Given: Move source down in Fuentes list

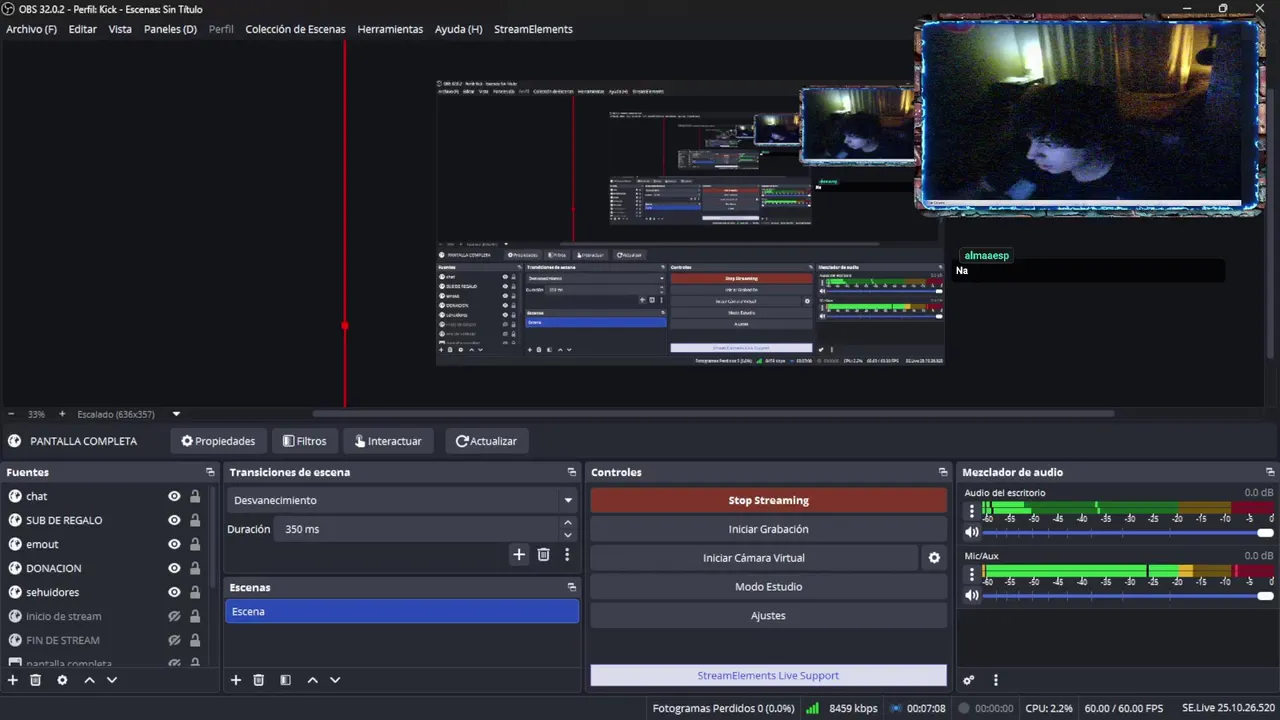Looking at the screenshot, I should 112,680.
